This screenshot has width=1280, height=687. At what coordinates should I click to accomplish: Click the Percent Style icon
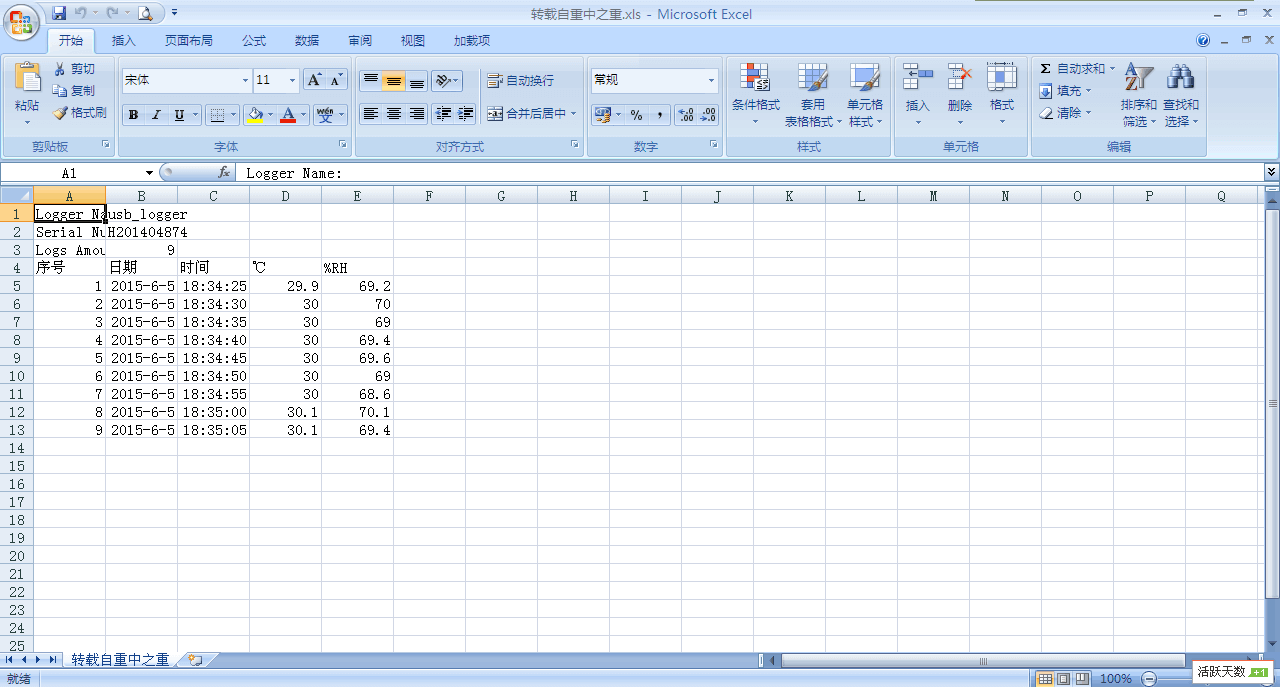(636, 115)
